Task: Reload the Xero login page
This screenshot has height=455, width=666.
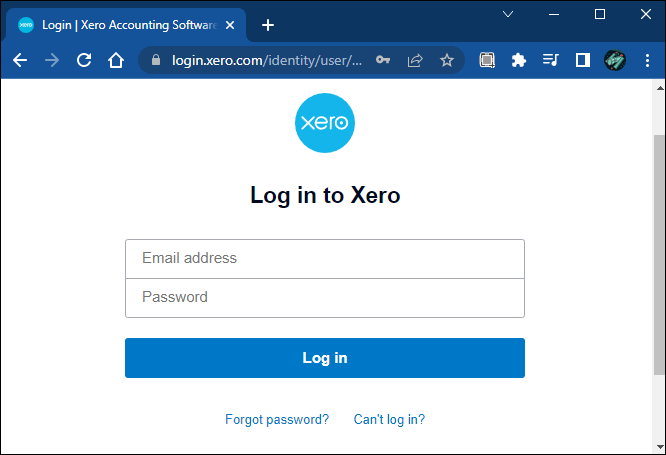Action: (x=84, y=60)
